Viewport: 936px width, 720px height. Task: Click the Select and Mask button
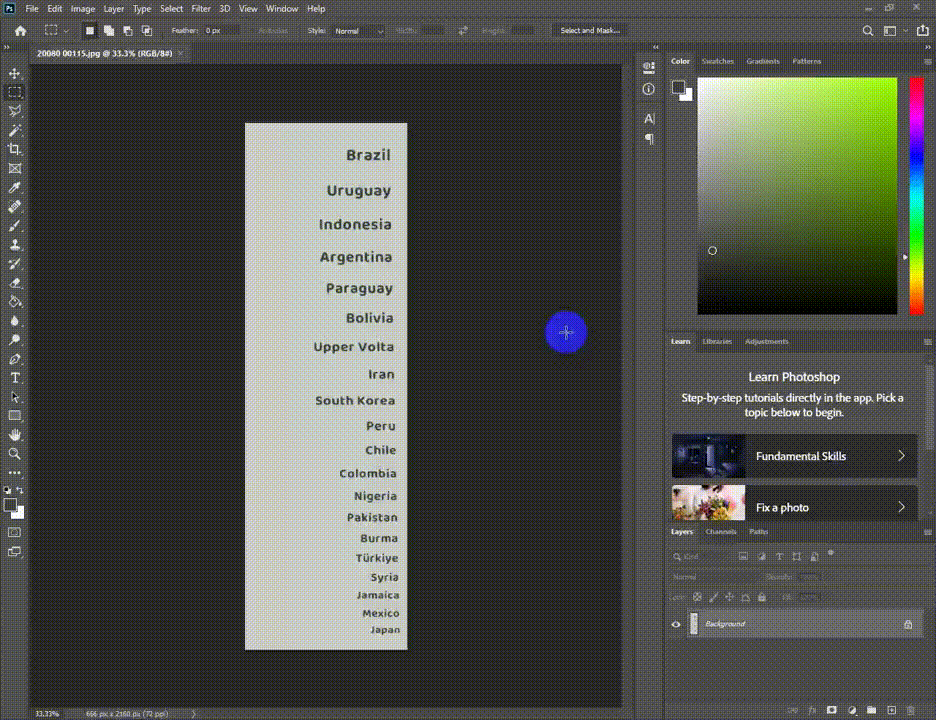[590, 30]
